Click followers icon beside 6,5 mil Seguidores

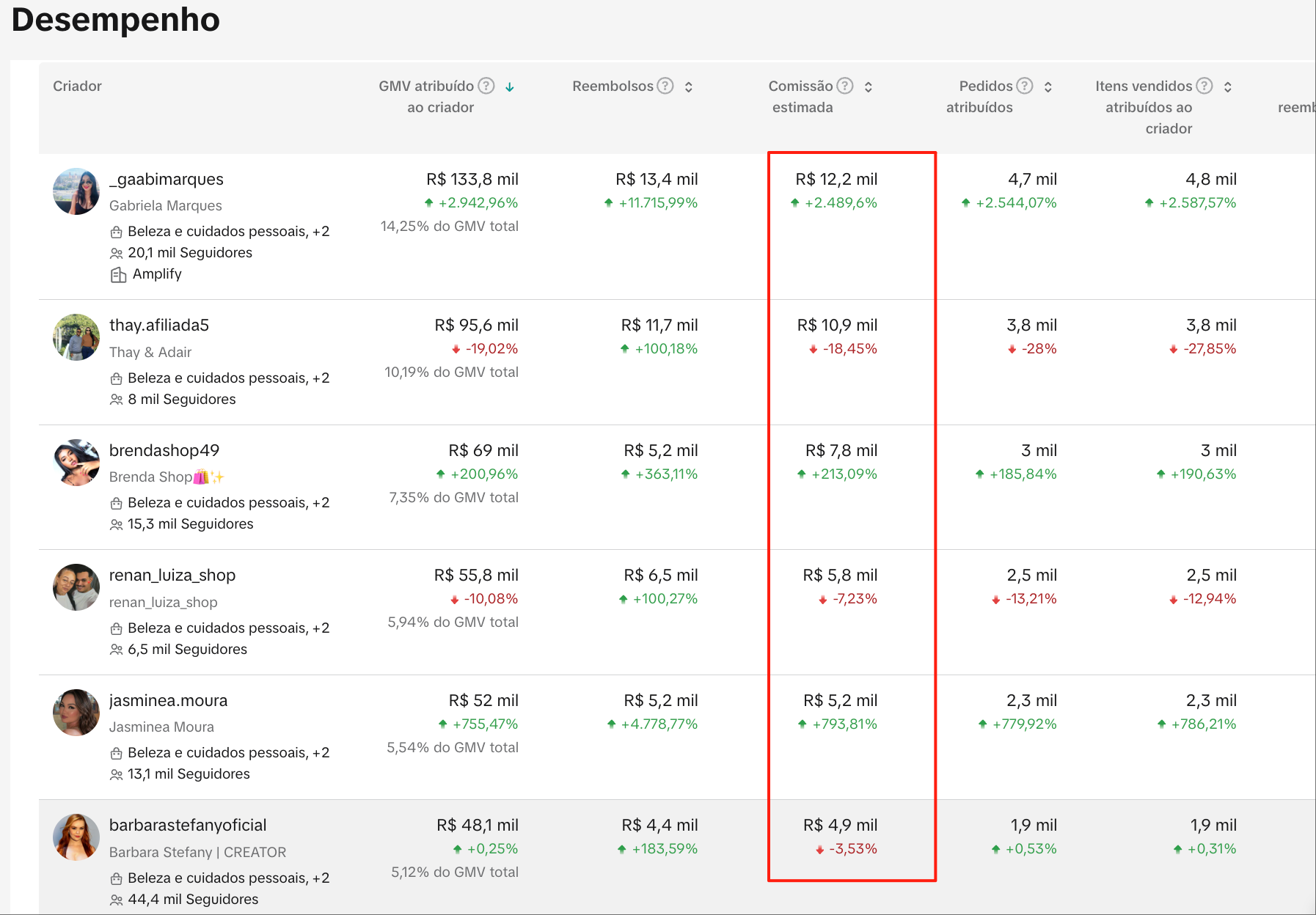[116, 650]
